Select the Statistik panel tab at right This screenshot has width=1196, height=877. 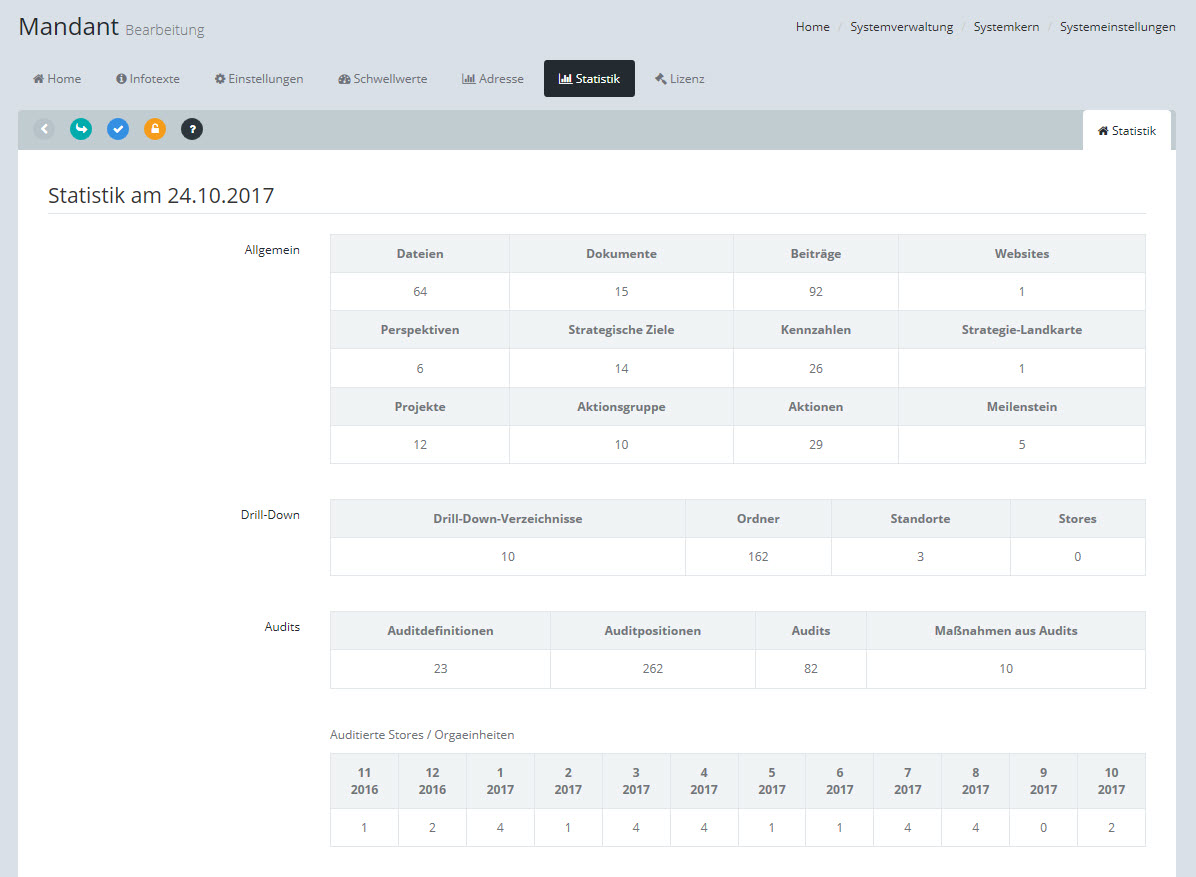click(x=1127, y=131)
